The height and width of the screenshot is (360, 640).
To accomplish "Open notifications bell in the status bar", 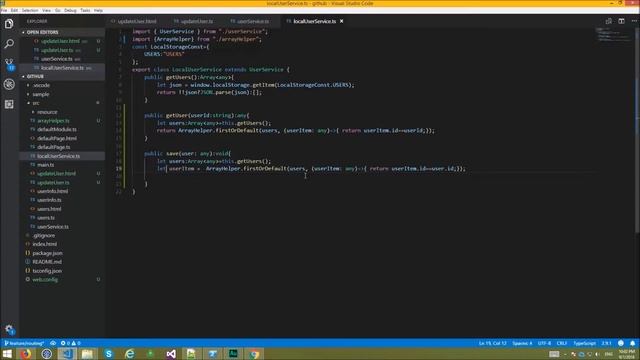I will (632, 343).
